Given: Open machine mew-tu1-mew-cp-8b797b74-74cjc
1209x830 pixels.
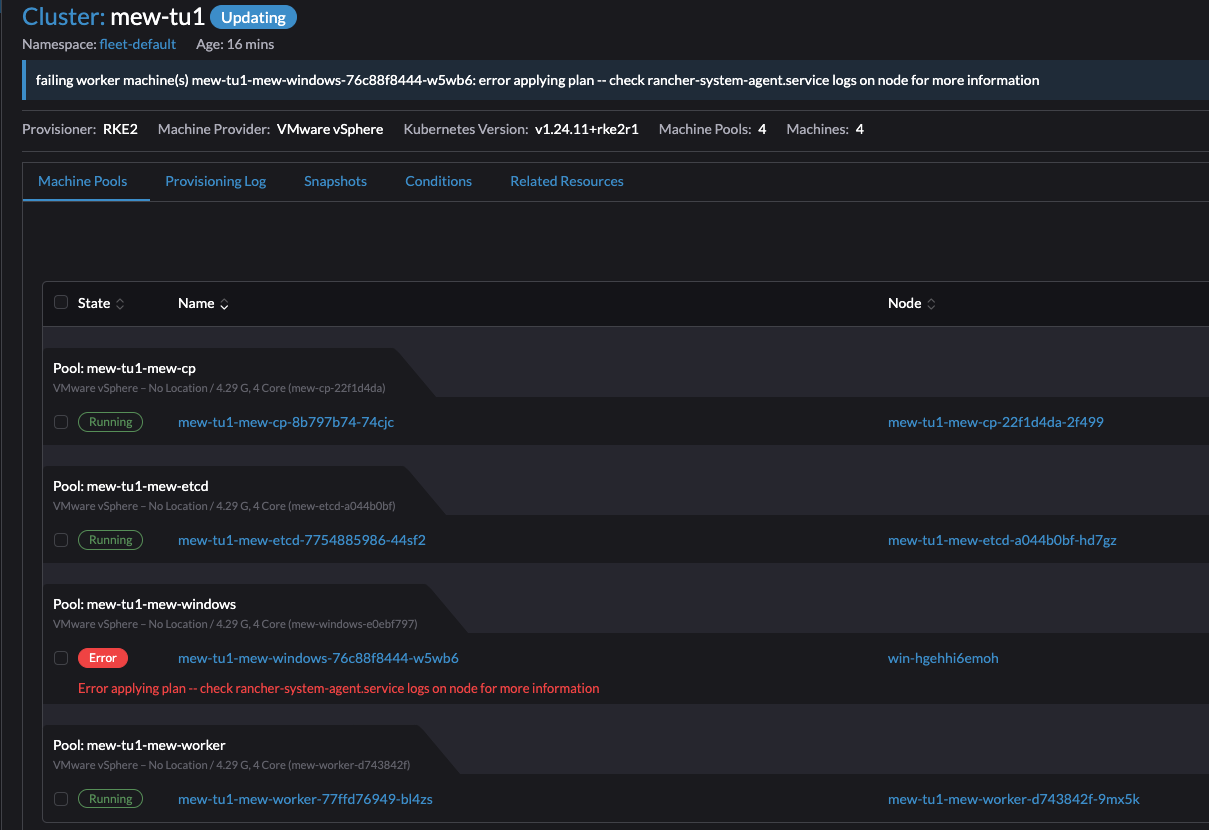Looking at the screenshot, I should (285, 422).
